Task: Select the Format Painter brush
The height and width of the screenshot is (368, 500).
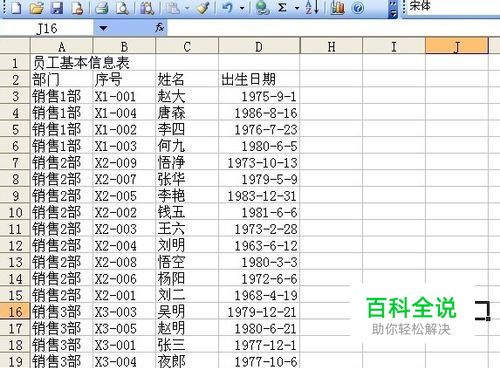Action: (x=203, y=8)
